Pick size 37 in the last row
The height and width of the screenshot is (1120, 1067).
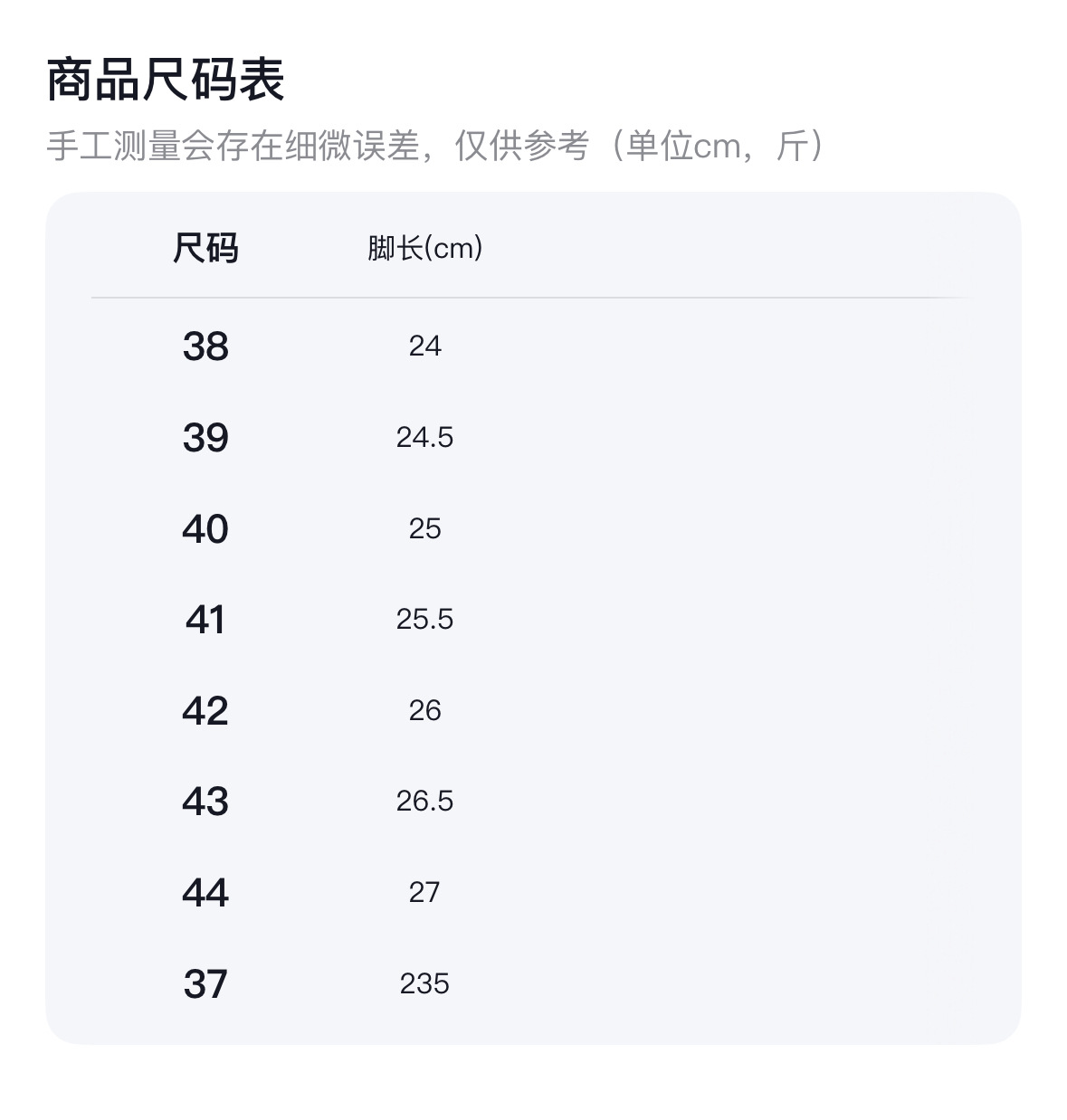(205, 984)
